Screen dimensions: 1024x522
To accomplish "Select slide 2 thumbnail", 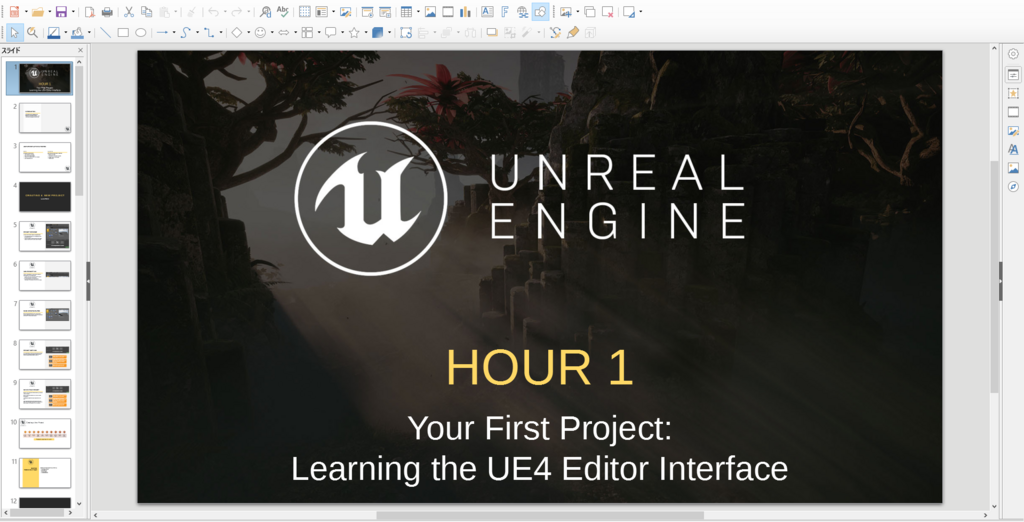I will tap(45, 118).
